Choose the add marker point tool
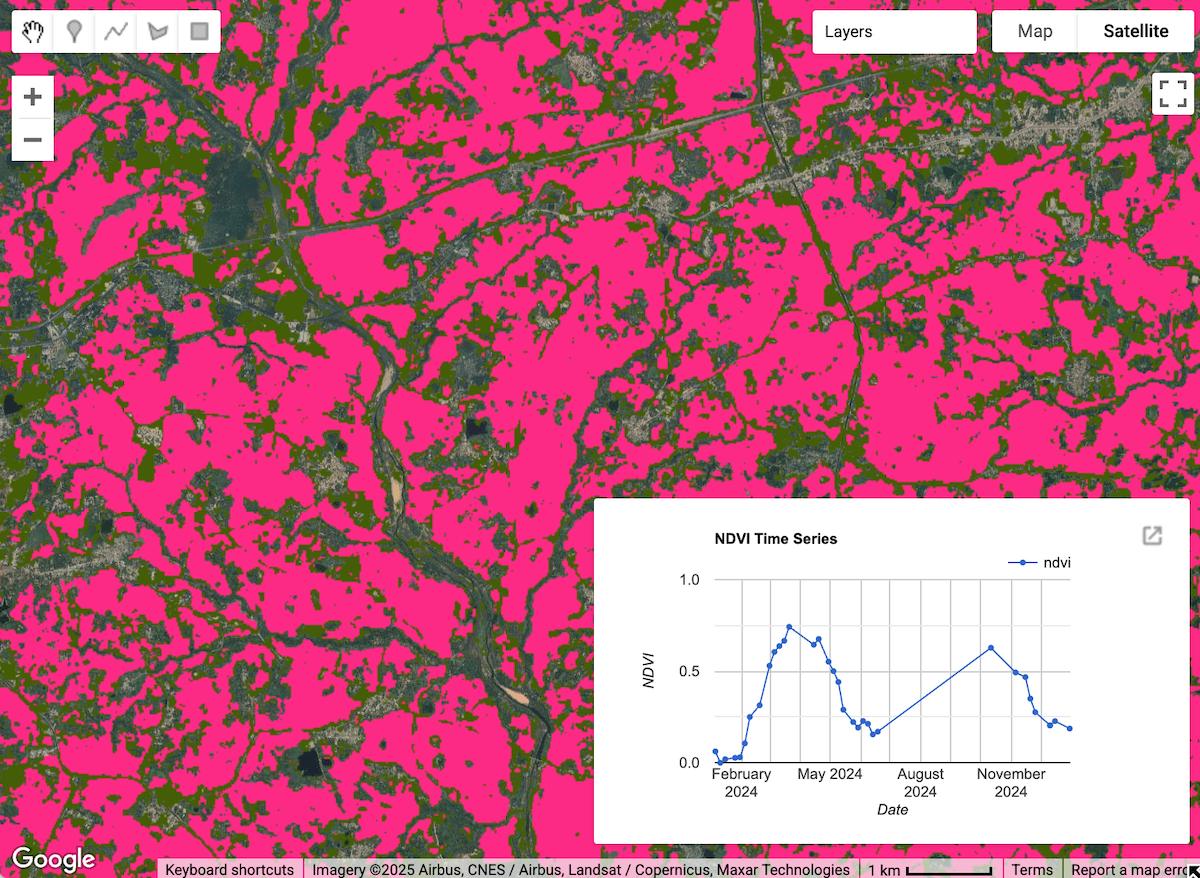 click(74, 32)
